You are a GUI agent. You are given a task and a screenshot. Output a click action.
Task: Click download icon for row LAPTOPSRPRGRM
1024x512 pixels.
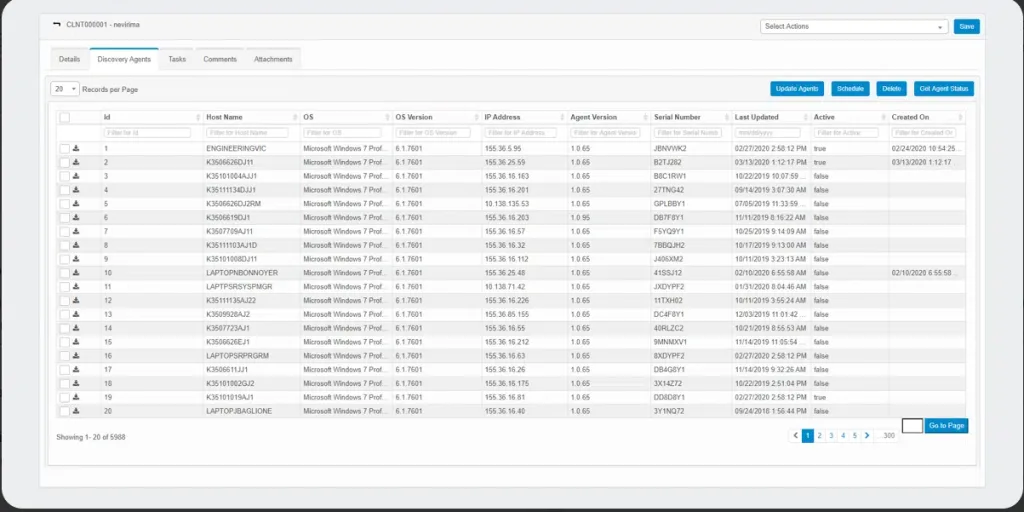point(76,355)
